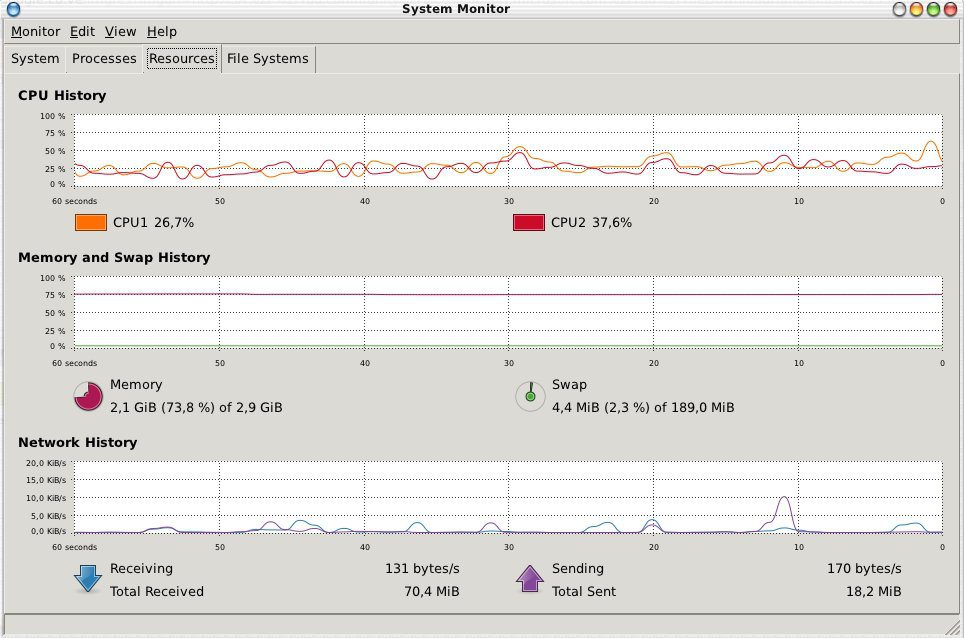964x638 pixels.
Task: Switch to the System tab
Action: [x=35, y=58]
